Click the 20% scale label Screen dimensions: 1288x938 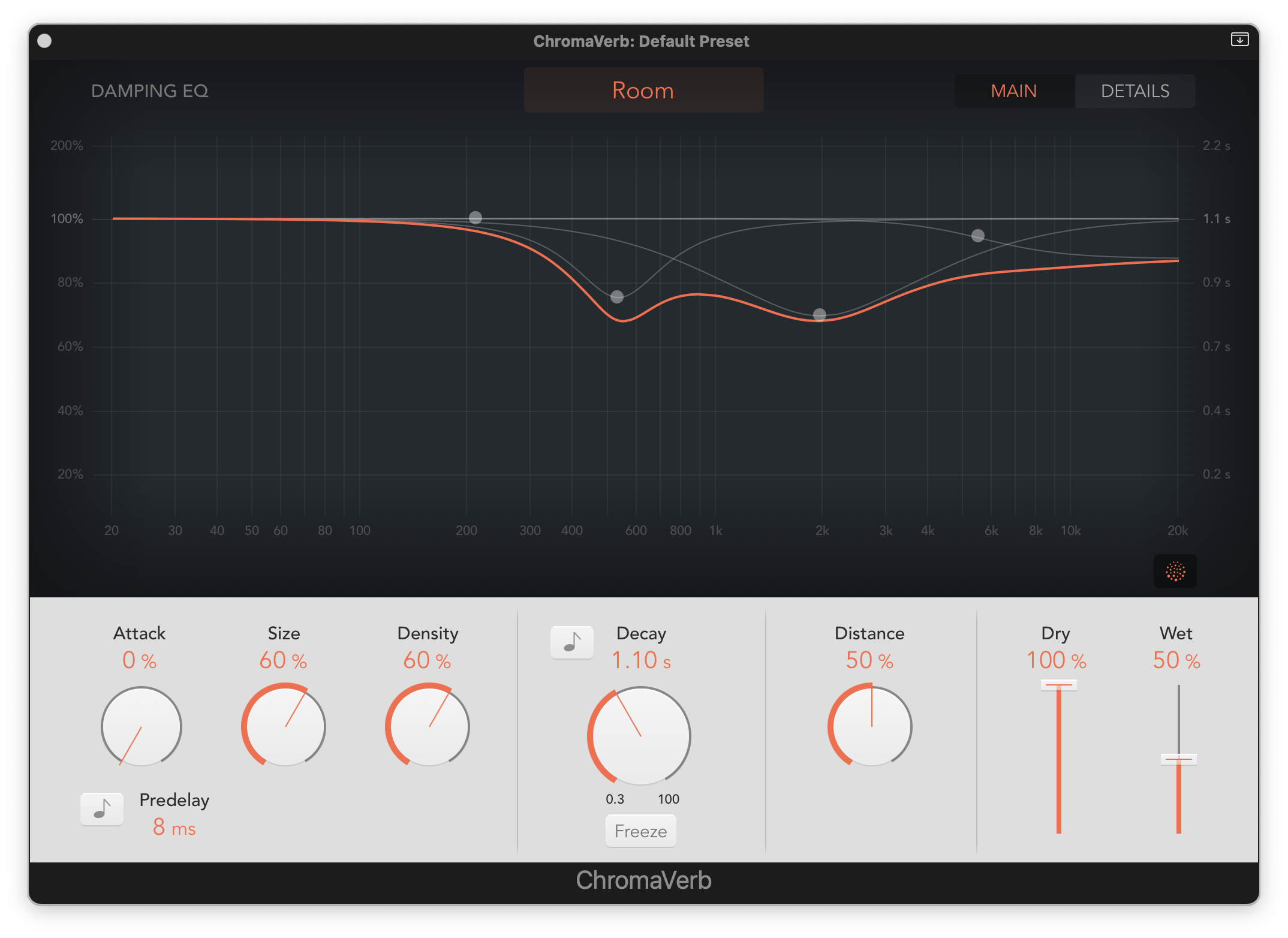click(70, 474)
